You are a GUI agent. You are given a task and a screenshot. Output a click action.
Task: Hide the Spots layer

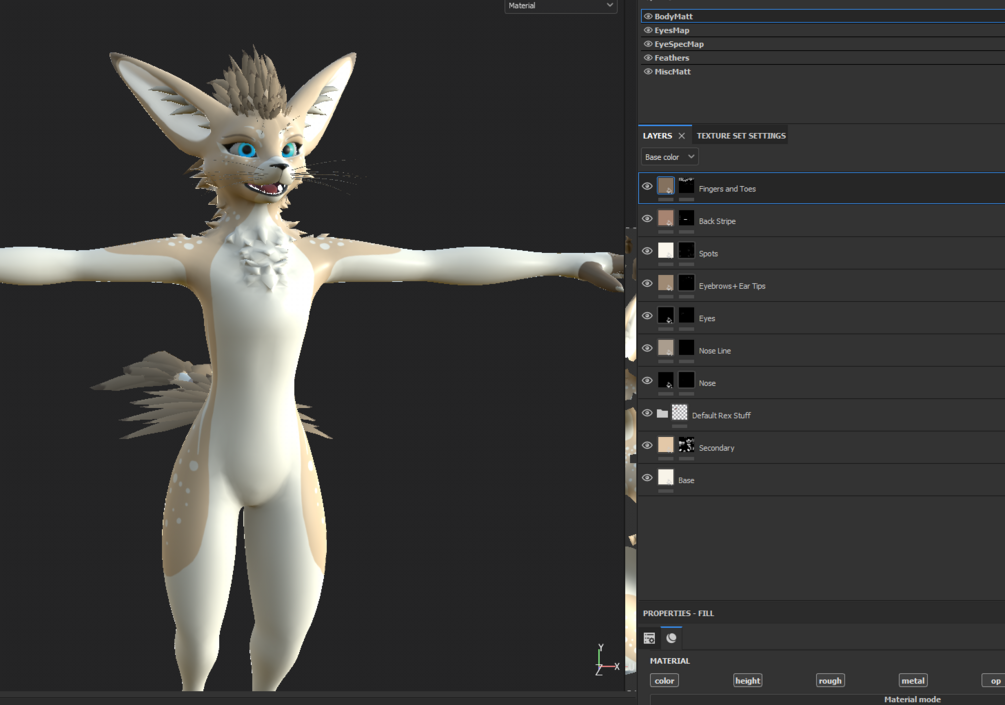647,251
